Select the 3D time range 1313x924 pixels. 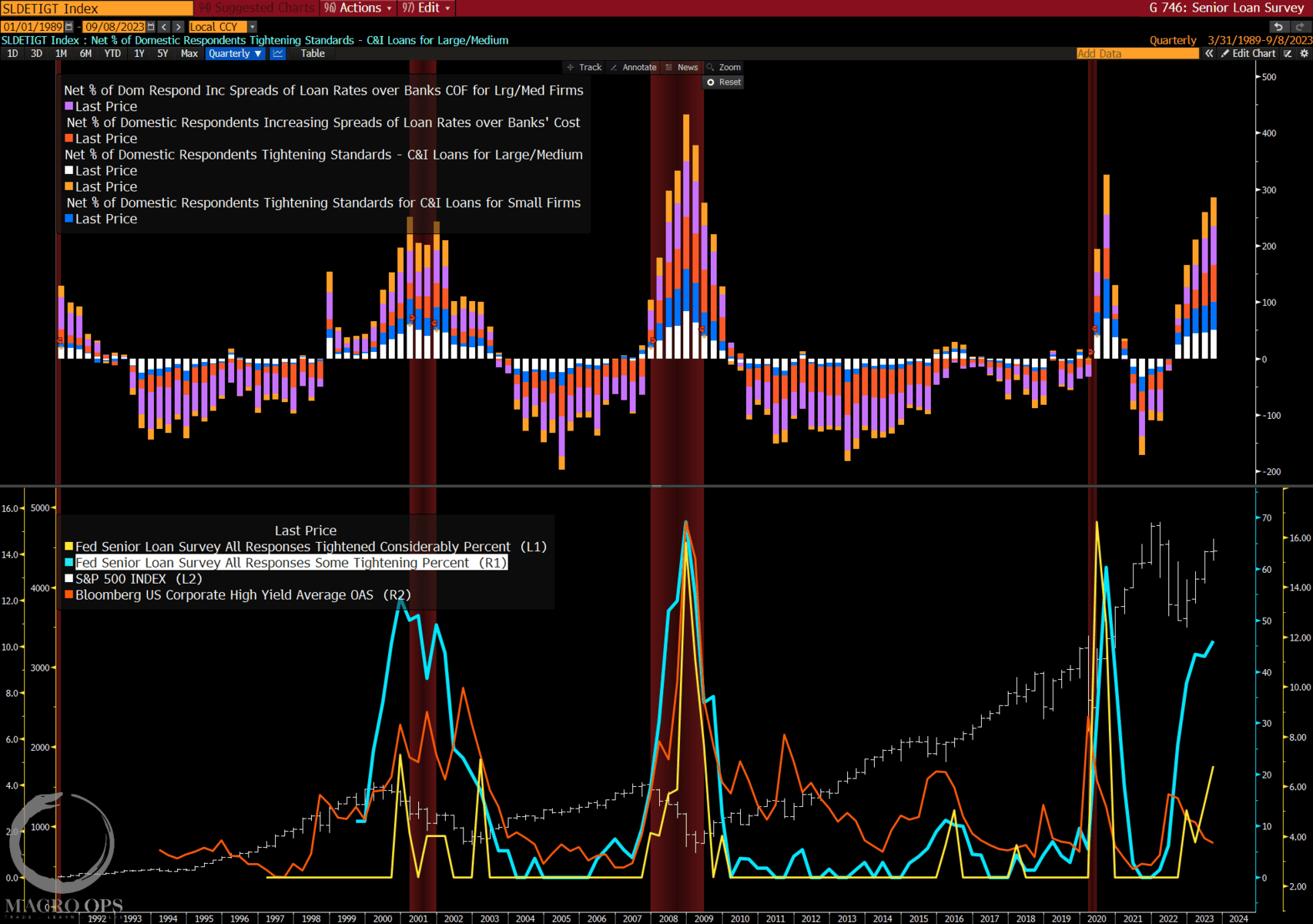tap(36, 54)
